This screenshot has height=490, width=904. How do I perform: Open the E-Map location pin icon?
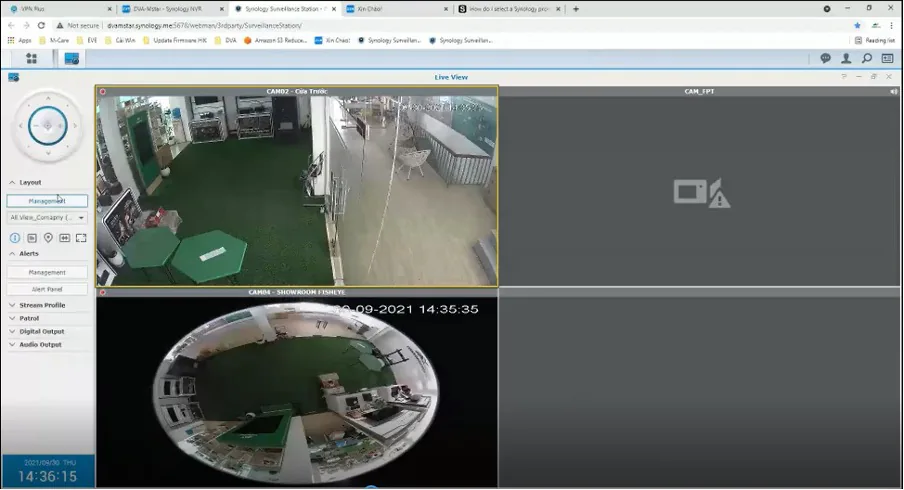click(48, 238)
